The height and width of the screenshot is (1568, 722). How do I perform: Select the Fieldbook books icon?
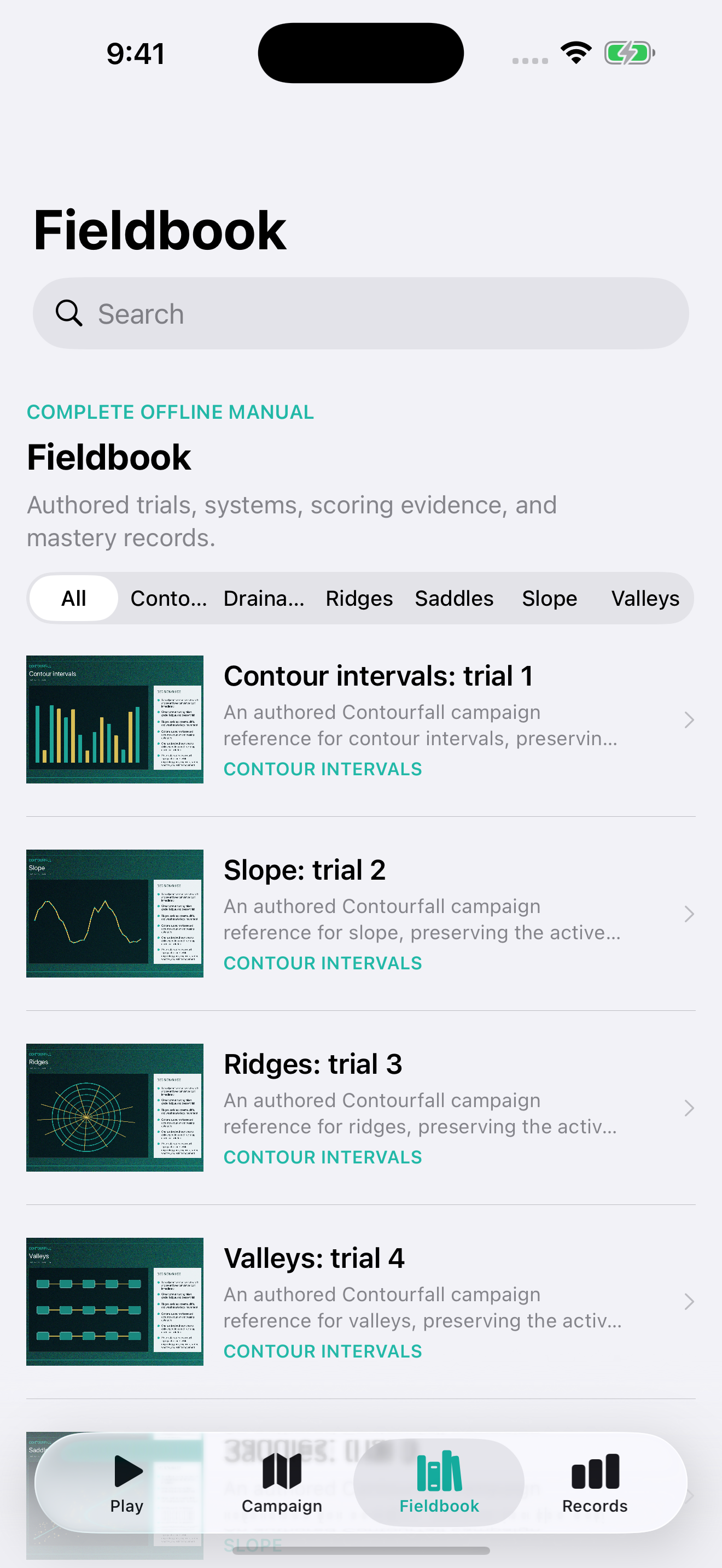click(x=439, y=1471)
